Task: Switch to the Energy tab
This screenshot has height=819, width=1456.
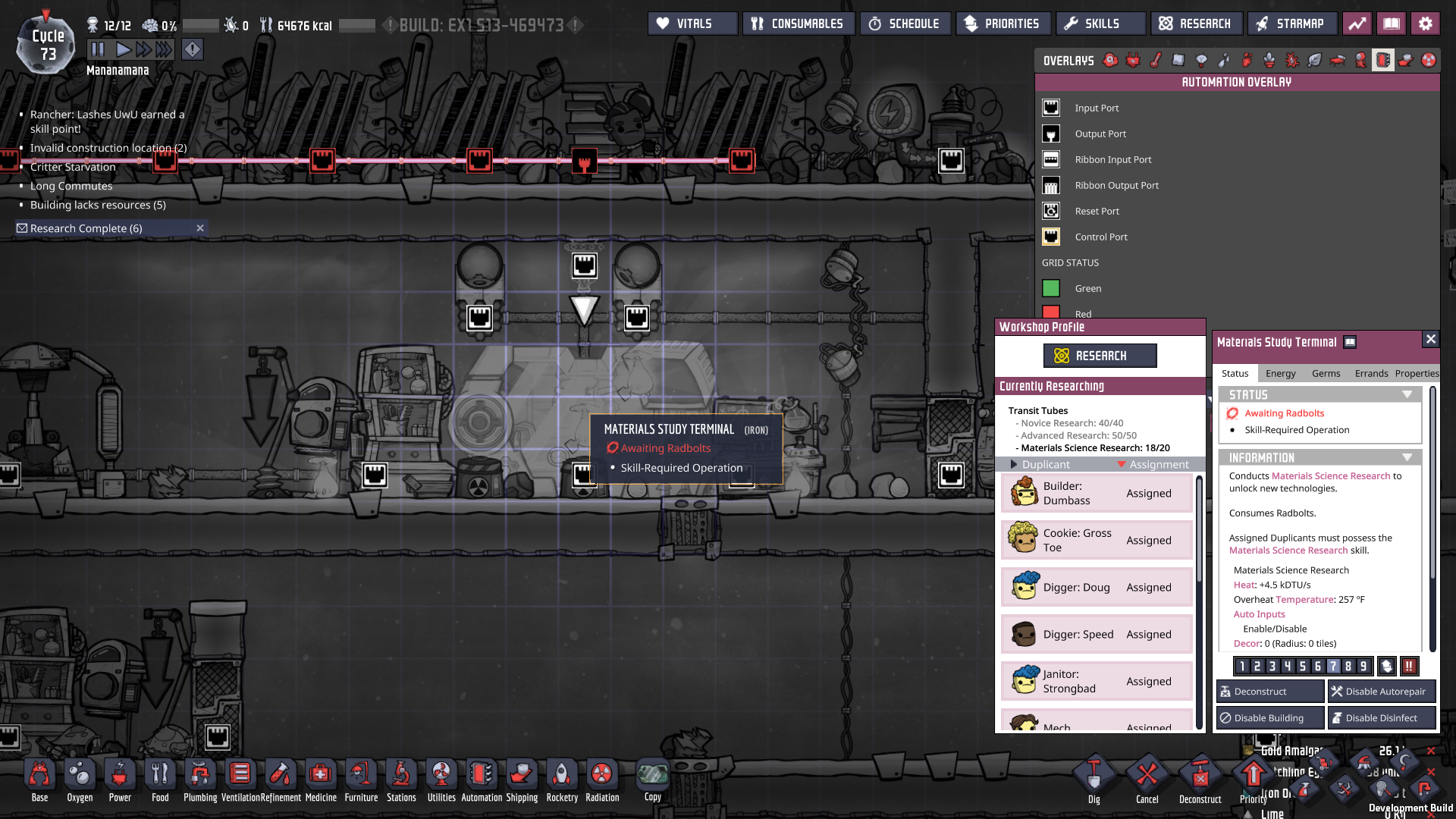Action: (1281, 373)
